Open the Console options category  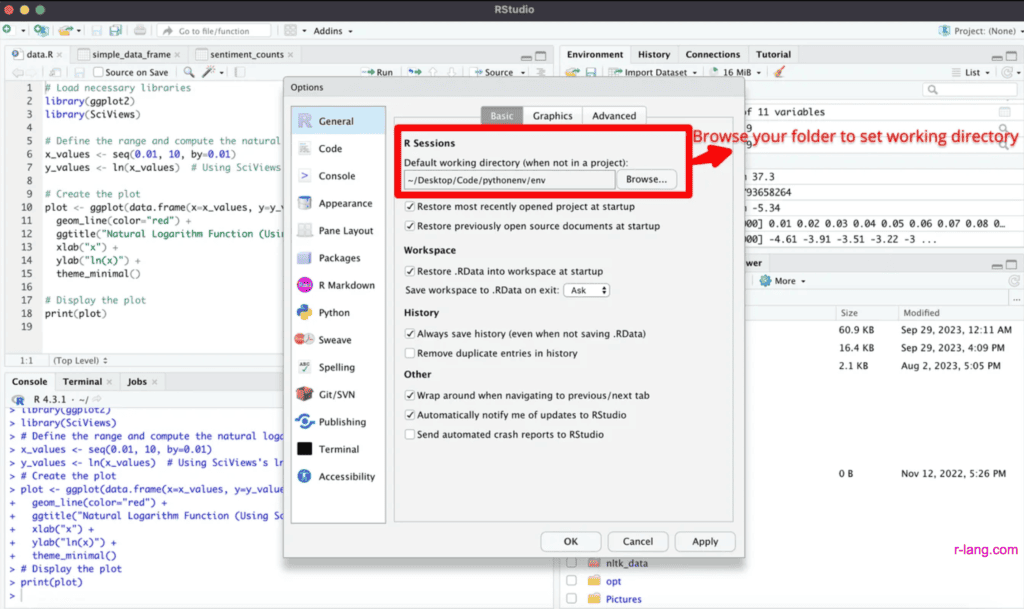pos(338,176)
